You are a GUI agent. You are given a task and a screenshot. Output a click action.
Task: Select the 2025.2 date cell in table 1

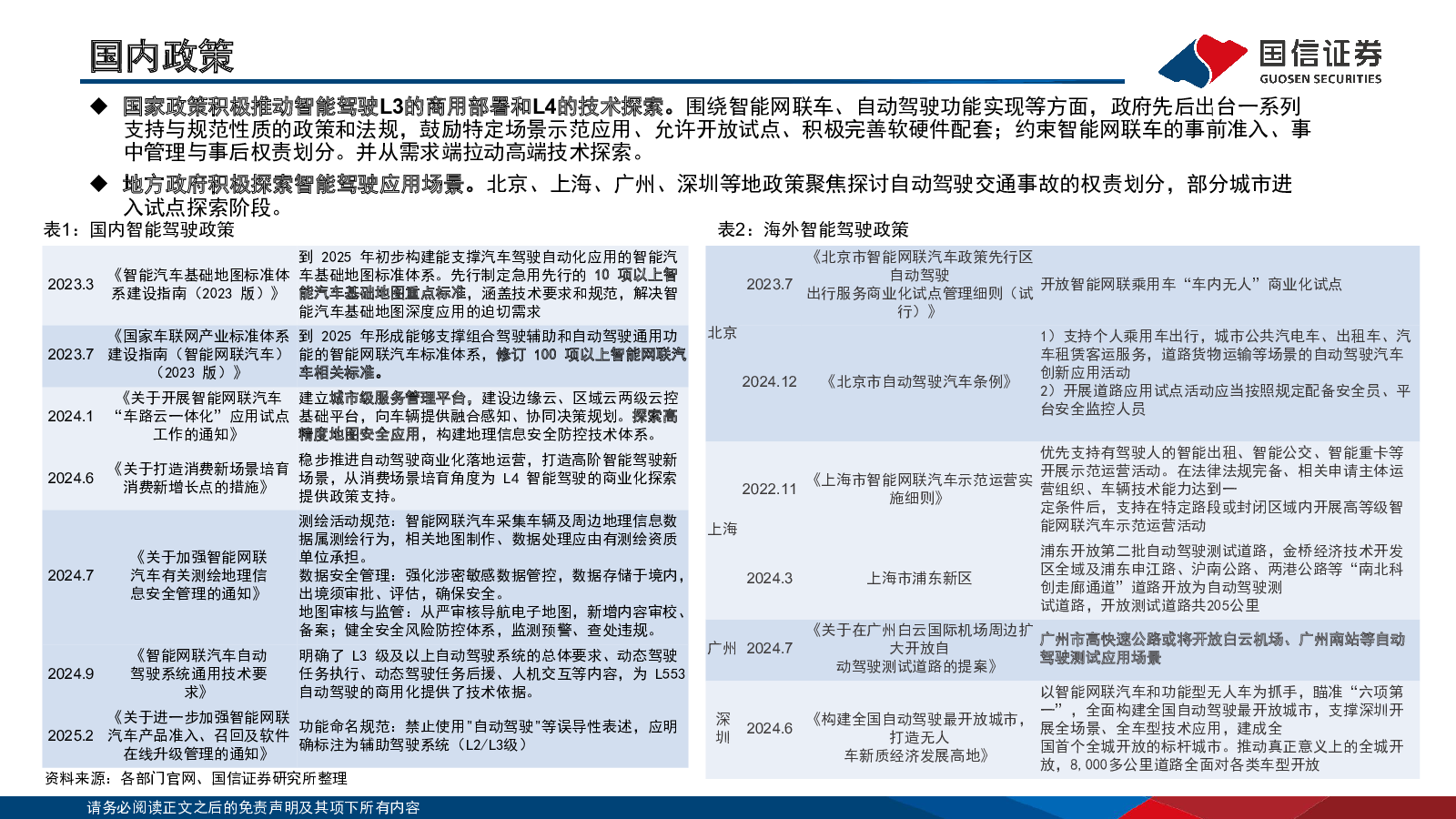coord(71,735)
